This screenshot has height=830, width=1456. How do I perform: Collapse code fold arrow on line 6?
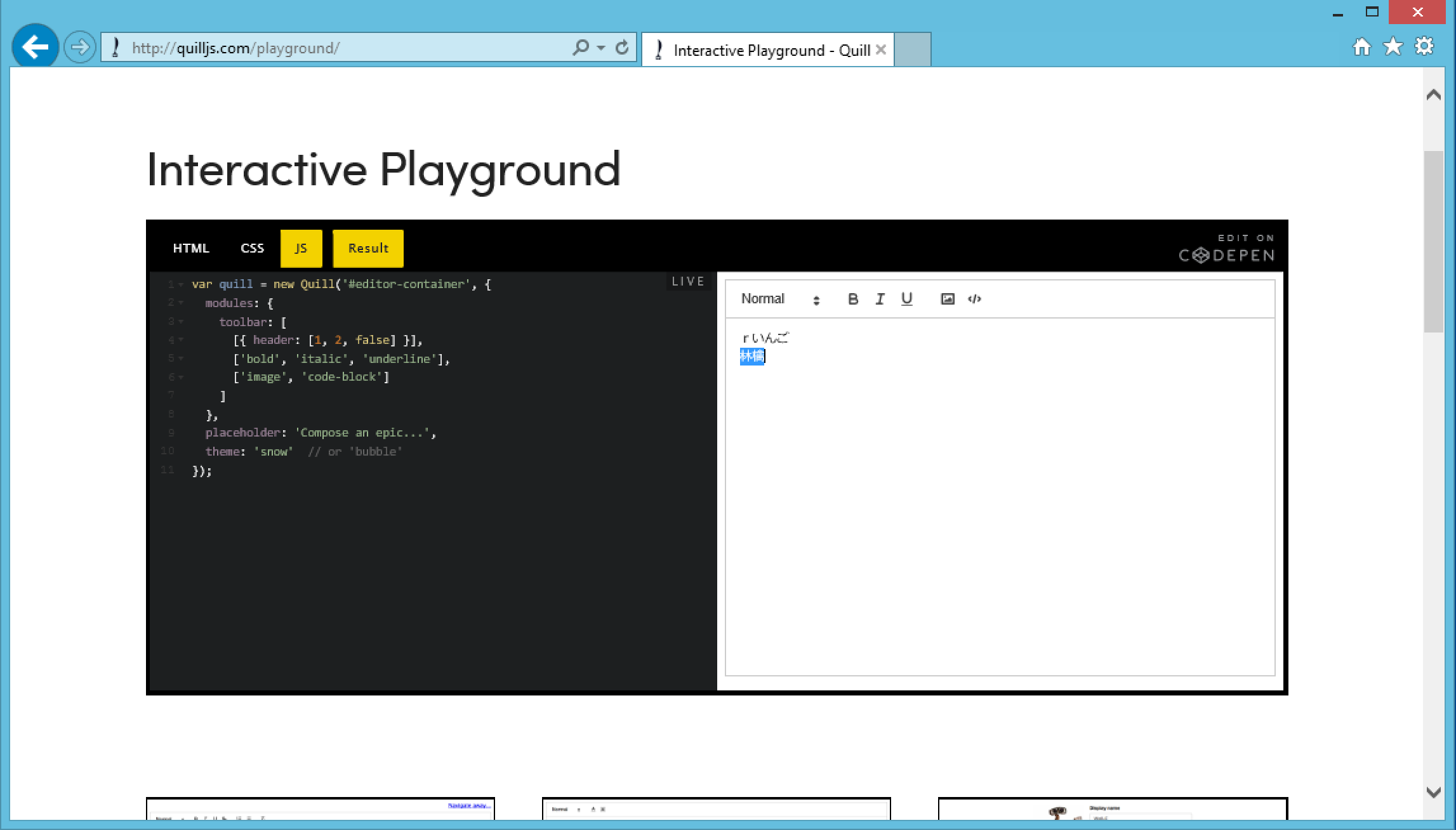pos(181,378)
